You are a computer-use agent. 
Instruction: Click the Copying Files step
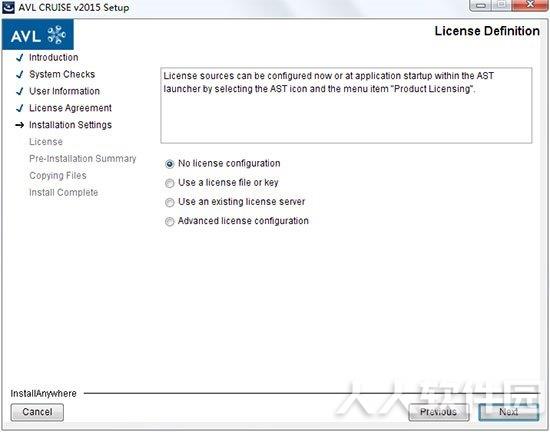coord(58,175)
